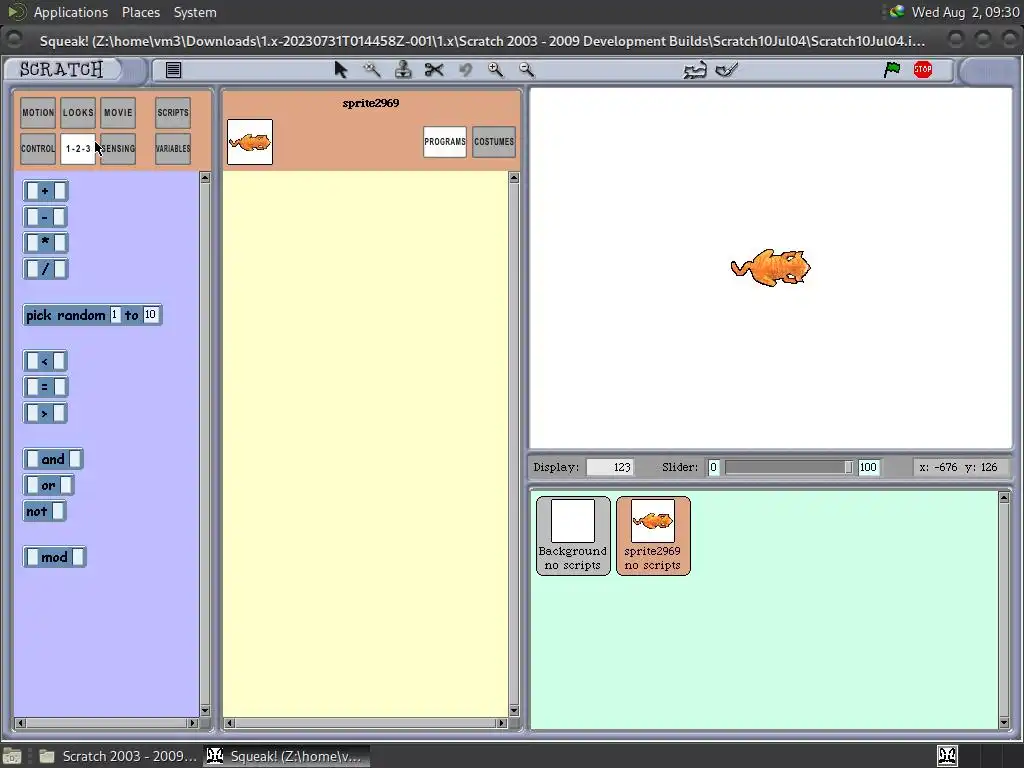The image size is (1024, 768).
Task: Click the slider handle next to 100
Action: coord(848,468)
